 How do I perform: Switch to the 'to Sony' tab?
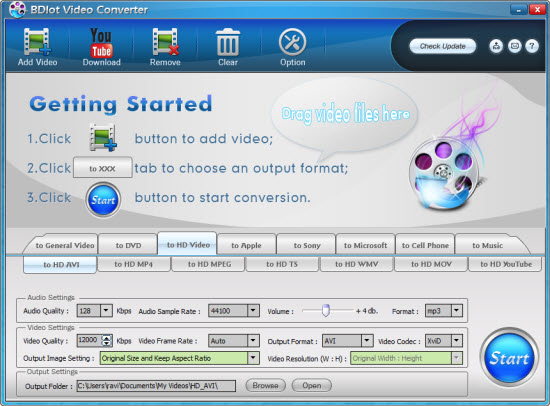click(306, 245)
